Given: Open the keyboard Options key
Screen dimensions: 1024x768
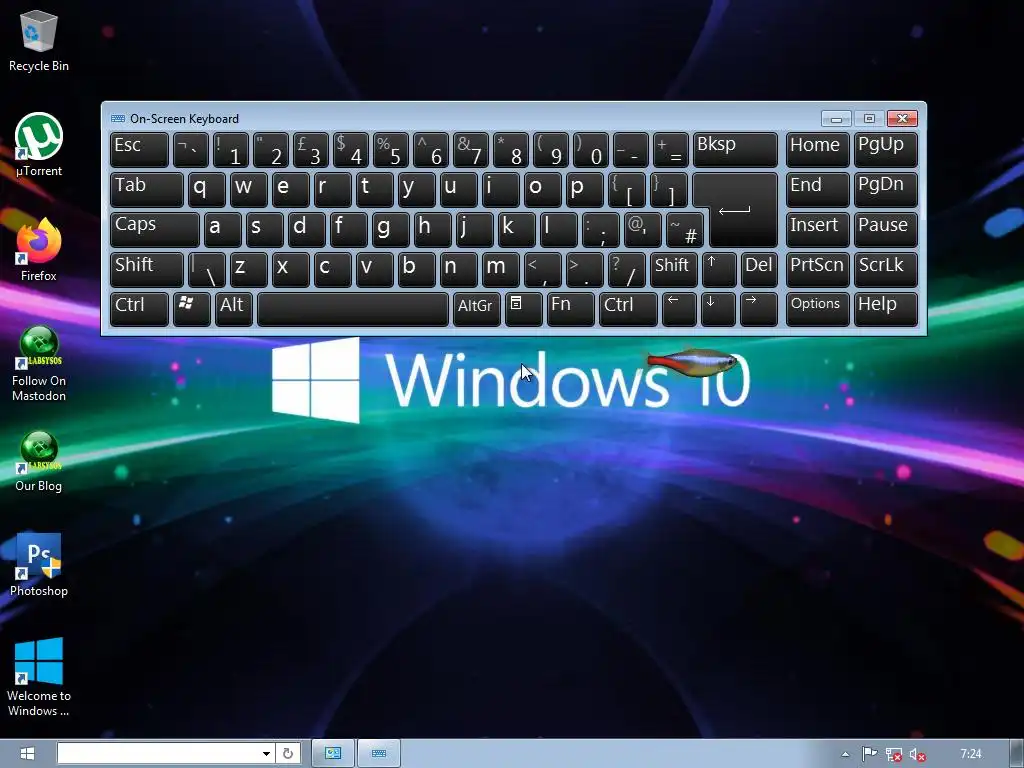Looking at the screenshot, I should click(x=818, y=310).
